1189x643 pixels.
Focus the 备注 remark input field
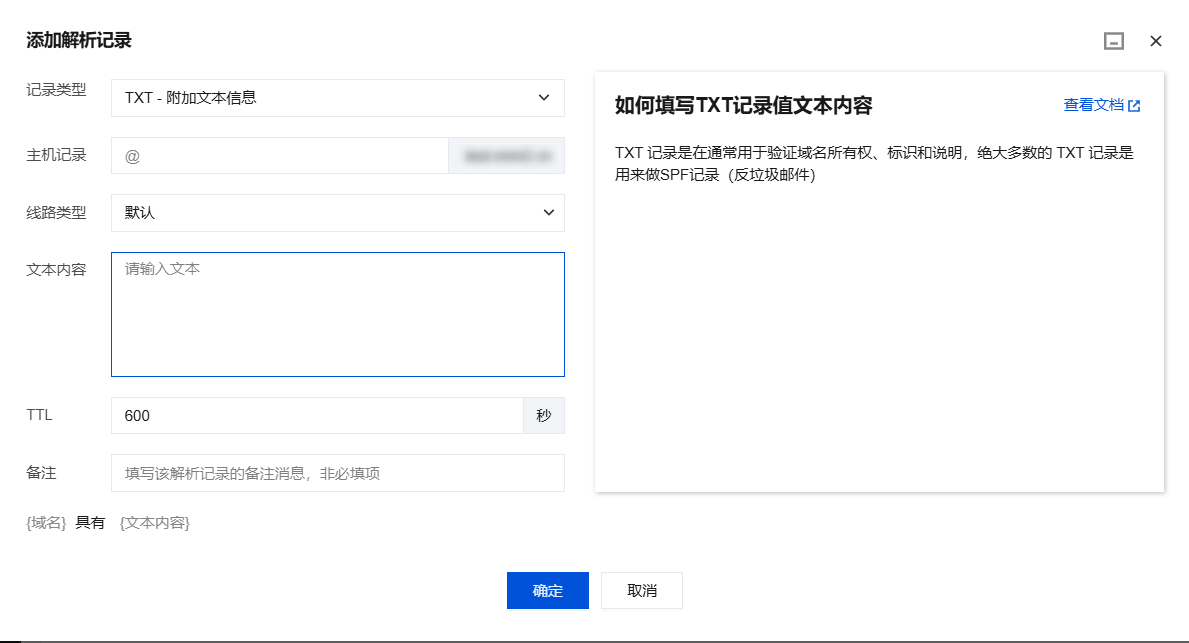[337, 473]
